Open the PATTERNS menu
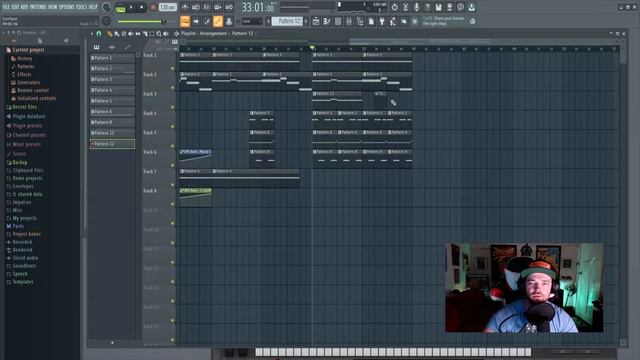The width and height of the screenshot is (640, 360). (x=38, y=7)
